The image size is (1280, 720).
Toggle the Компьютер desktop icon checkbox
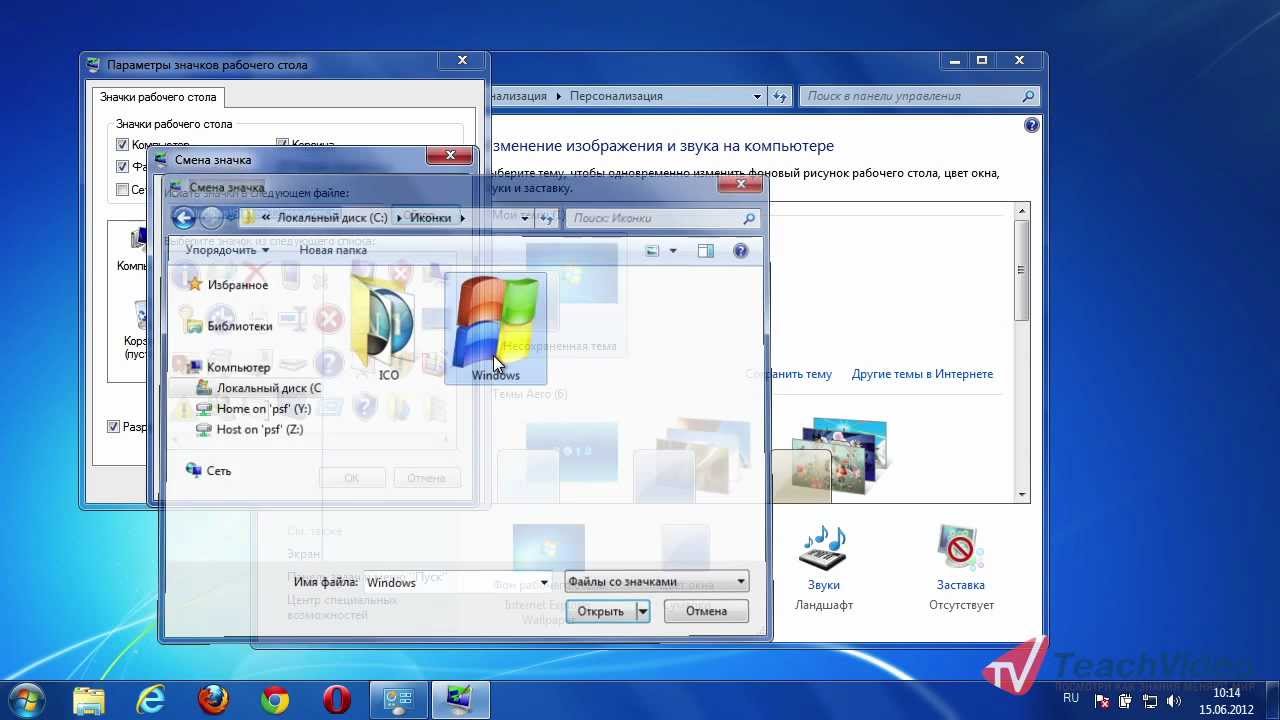pyautogui.click(x=123, y=145)
